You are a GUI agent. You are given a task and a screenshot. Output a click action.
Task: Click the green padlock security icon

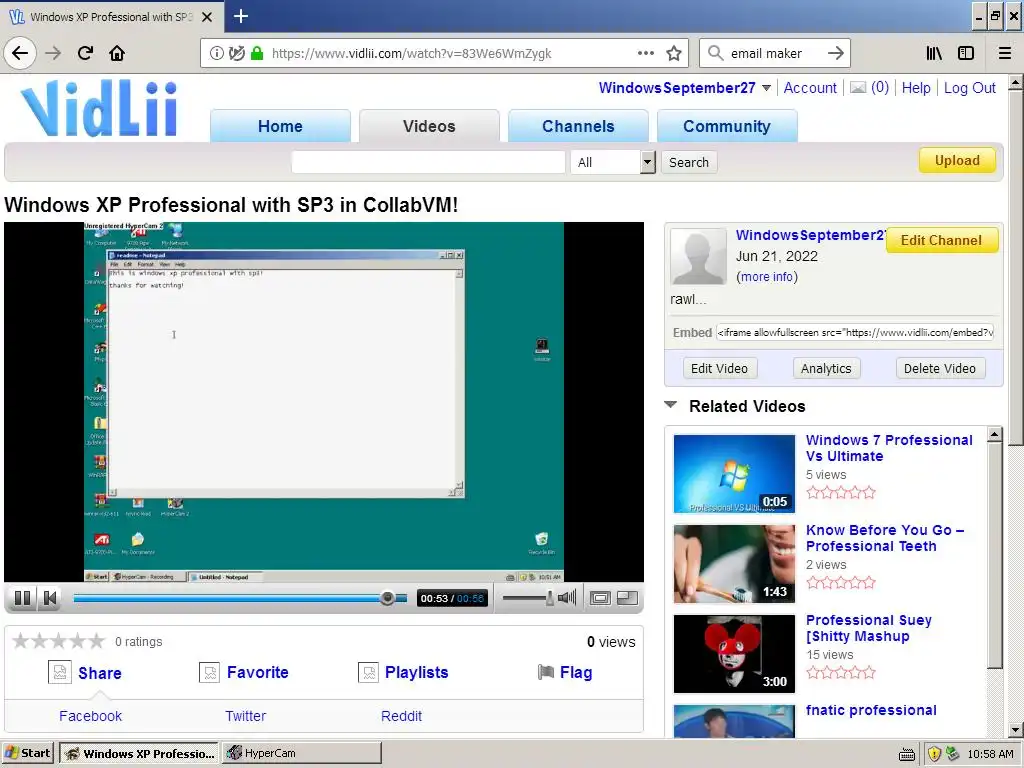point(257,54)
